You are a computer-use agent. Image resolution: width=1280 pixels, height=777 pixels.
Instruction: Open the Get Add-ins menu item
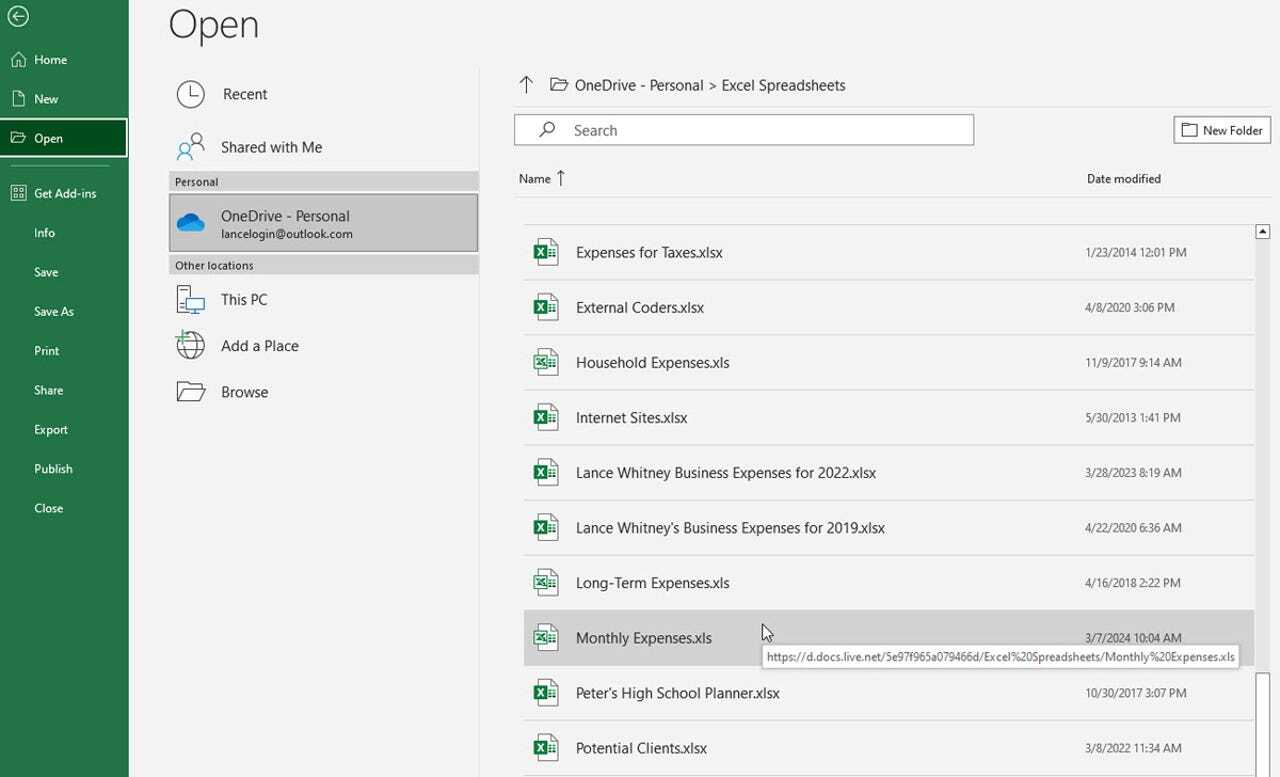click(65, 193)
